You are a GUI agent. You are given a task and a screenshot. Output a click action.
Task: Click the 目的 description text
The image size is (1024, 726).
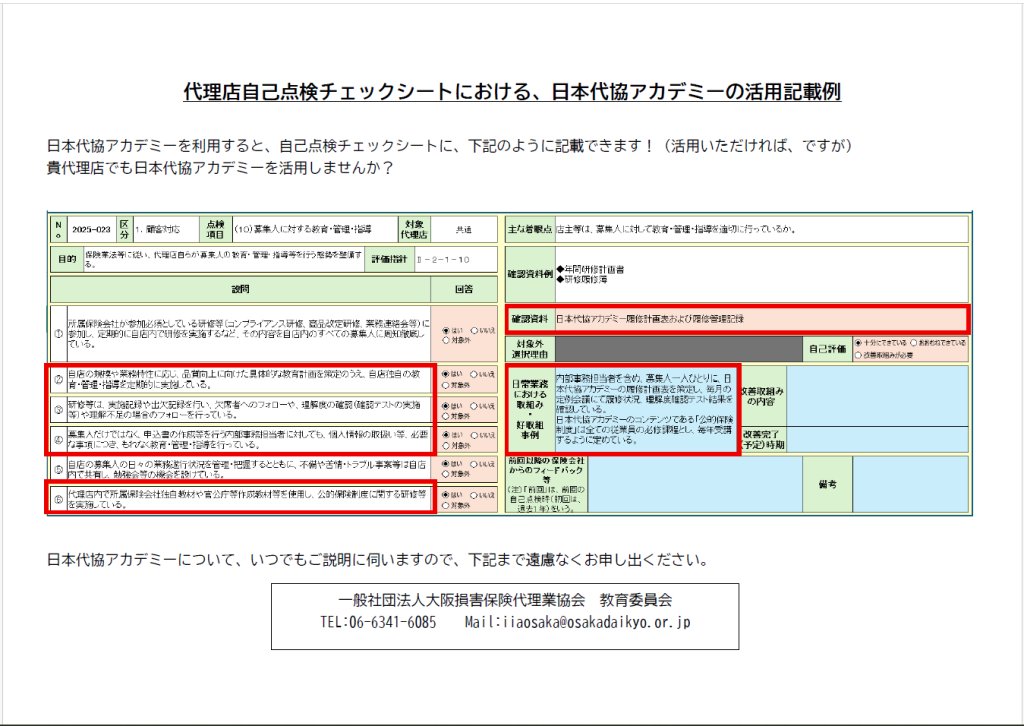(x=223, y=260)
